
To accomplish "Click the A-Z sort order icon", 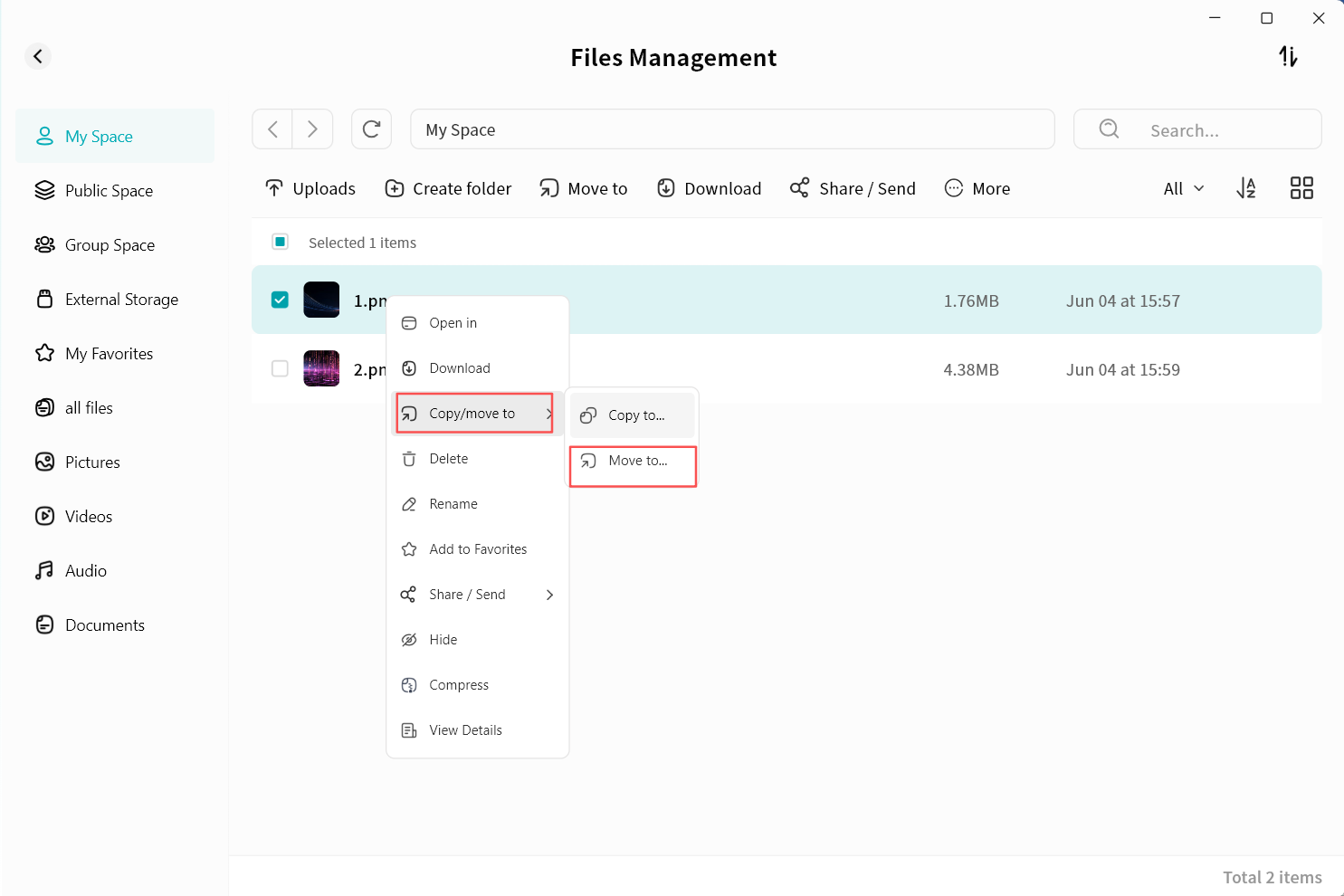I will (1246, 188).
